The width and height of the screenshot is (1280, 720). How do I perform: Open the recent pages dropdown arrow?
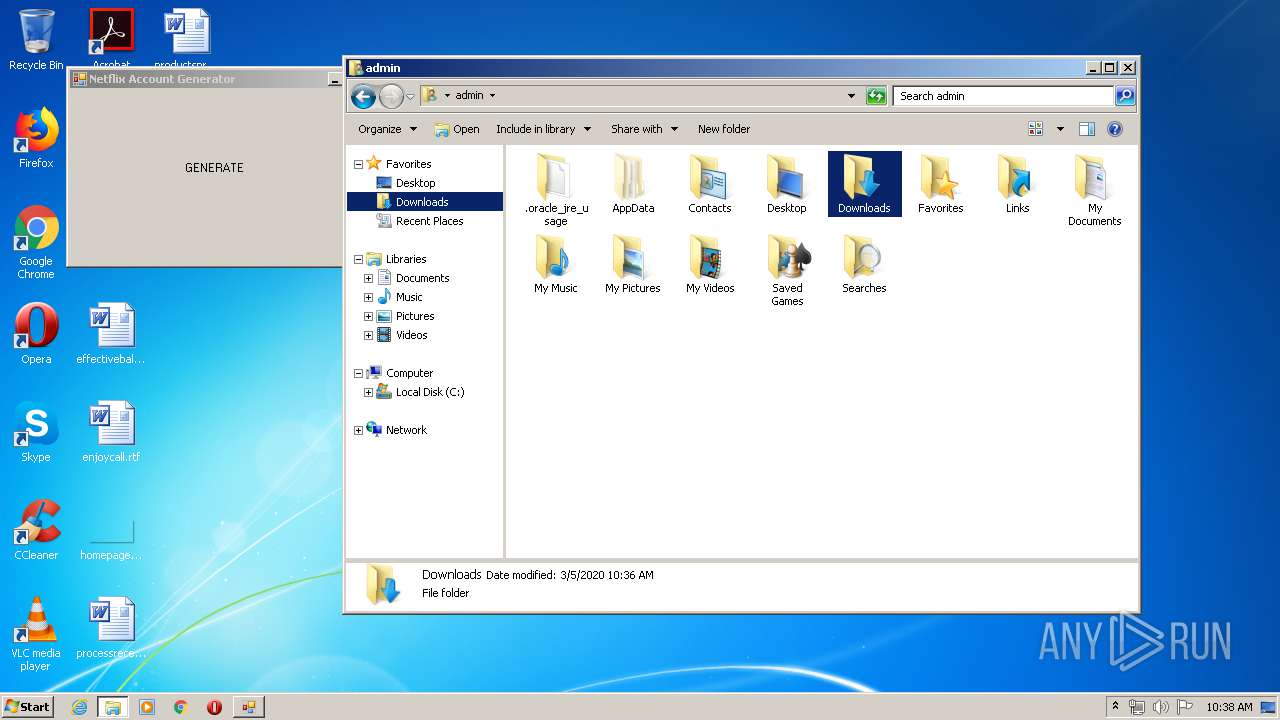click(410, 96)
